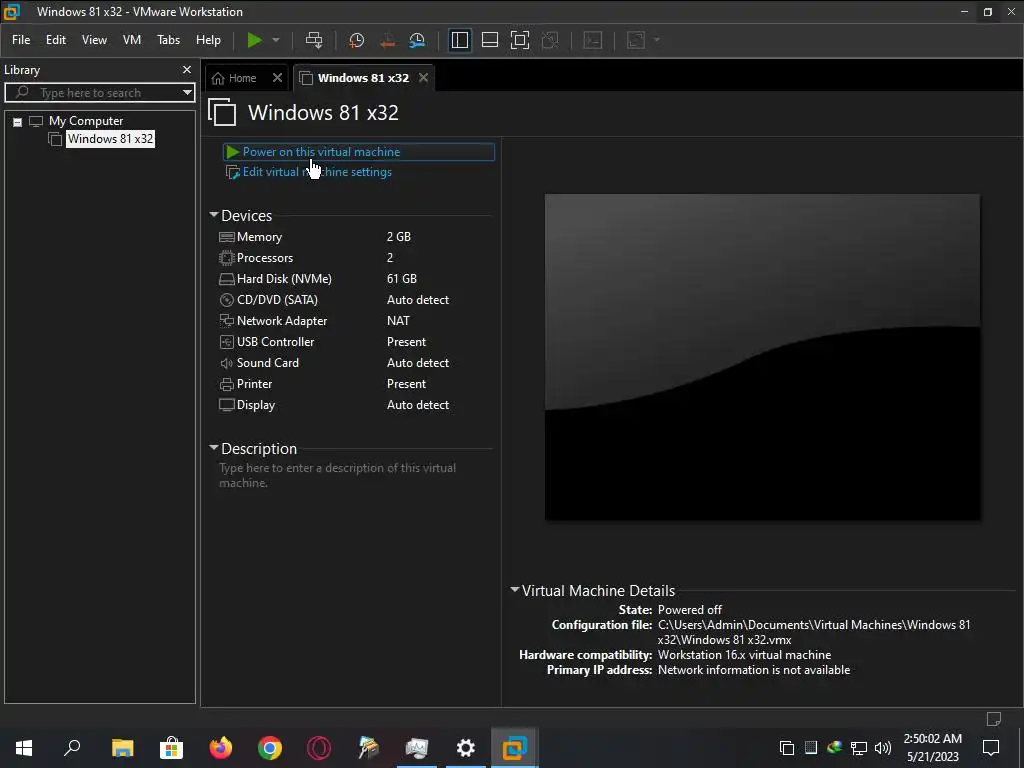Open the View menu
This screenshot has height=768, width=1024.
pos(94,40)
